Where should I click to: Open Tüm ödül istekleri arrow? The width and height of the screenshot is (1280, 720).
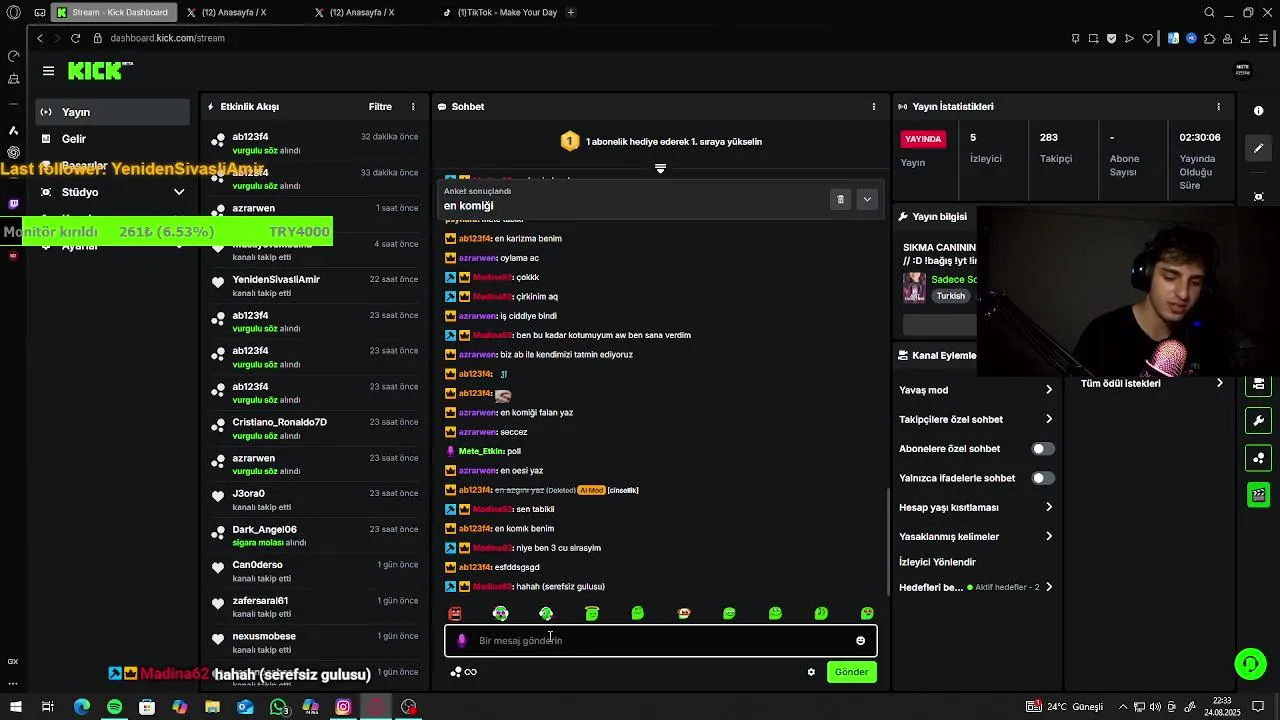(x=1219, y=383)
